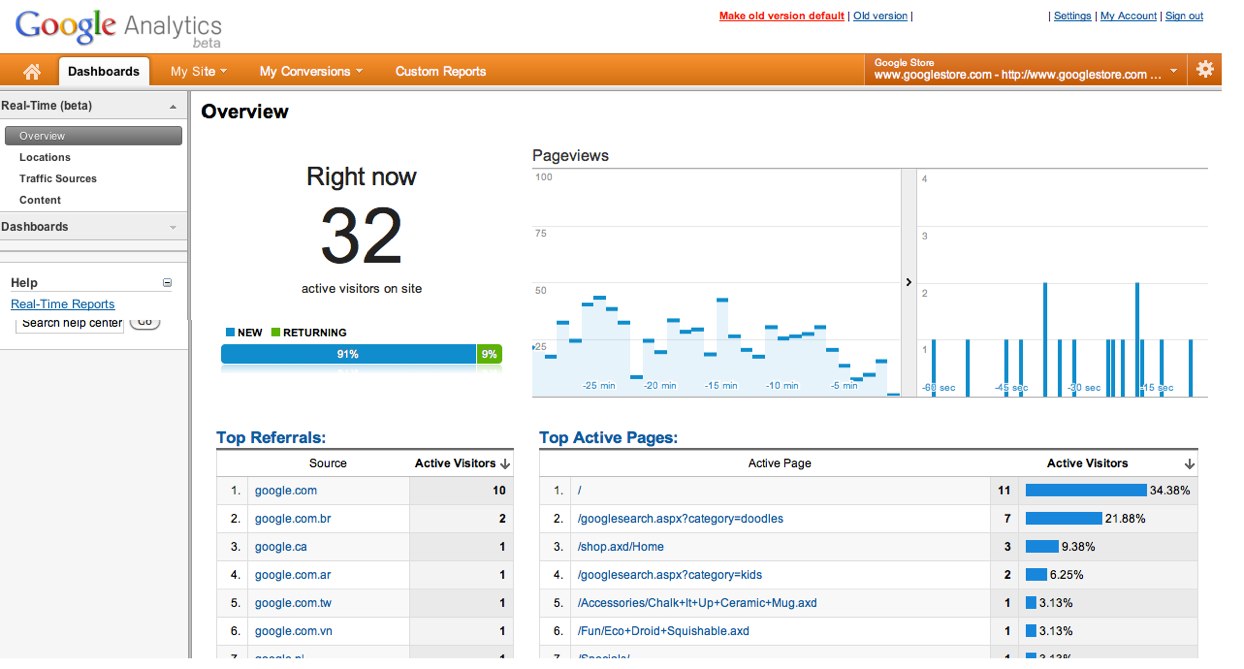Sort Top Active Pages by Active Visitors arrow
1244x669 pixels.
[x=1189, y=464]
